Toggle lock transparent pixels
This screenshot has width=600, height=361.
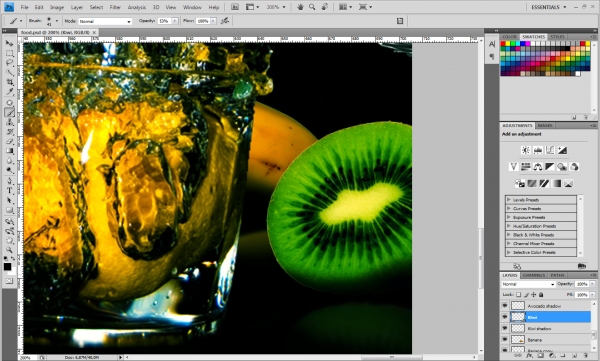point(518,294)
